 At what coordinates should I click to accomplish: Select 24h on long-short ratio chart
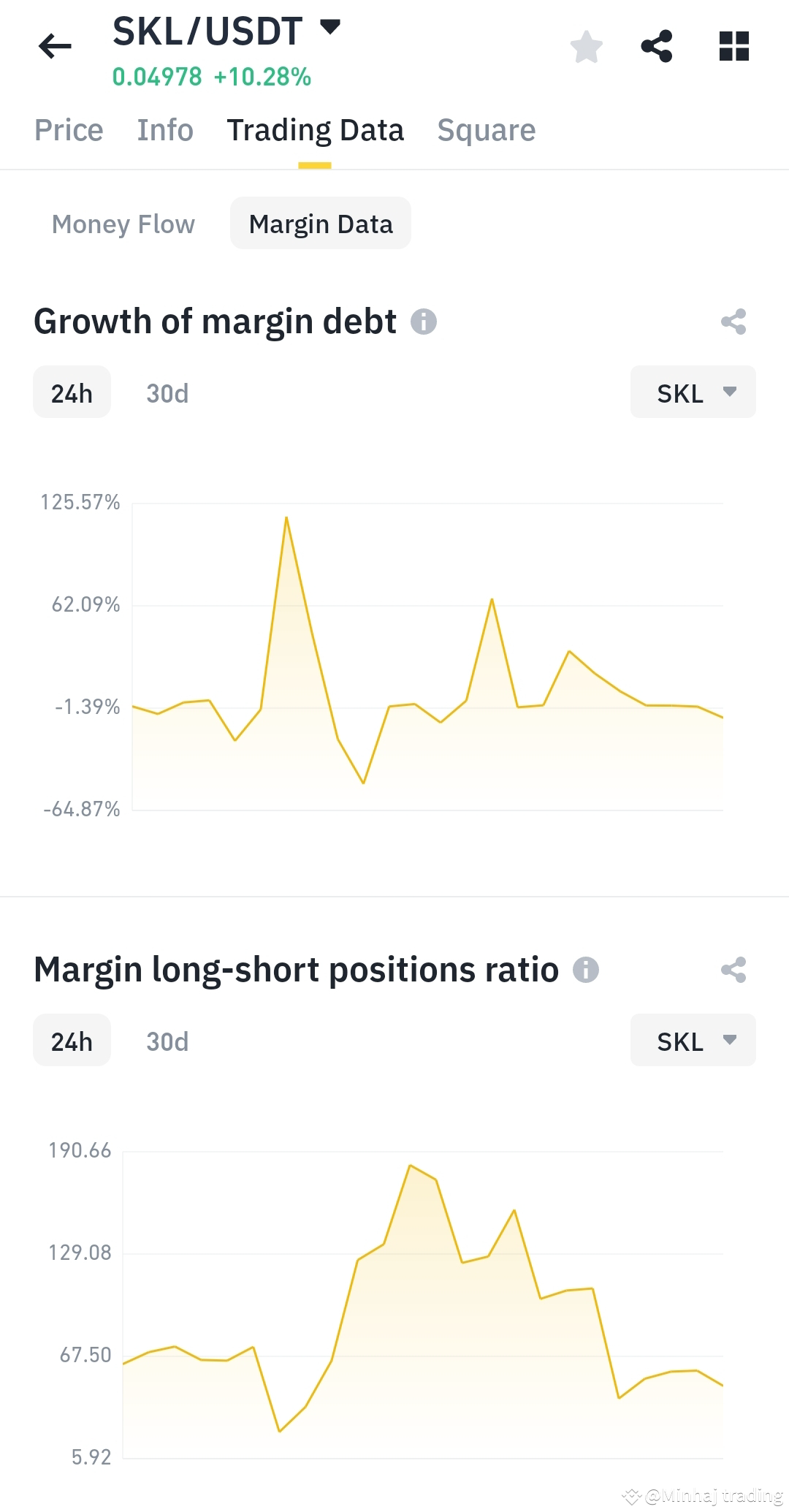coord(71,1041)
